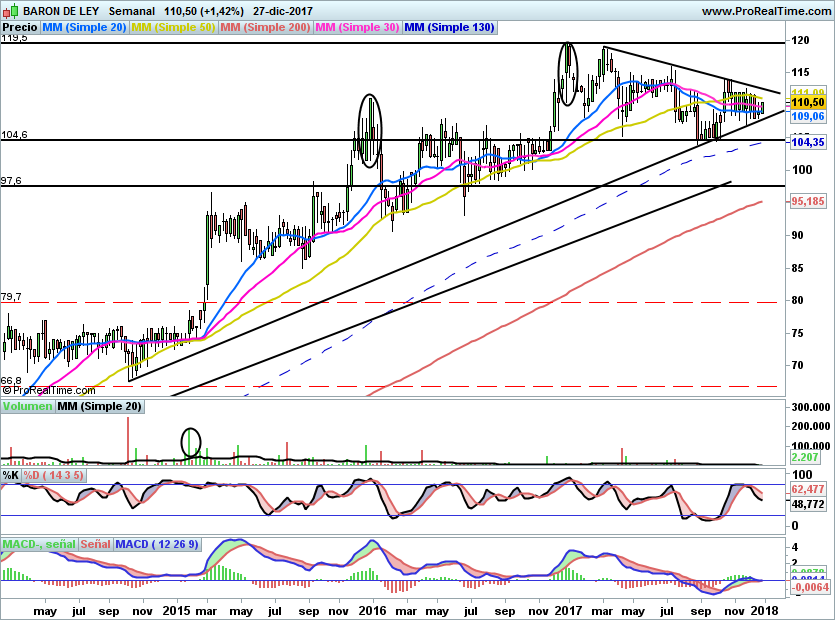Click the MM (Simple 200) legend label

click(x=265, y=27)
